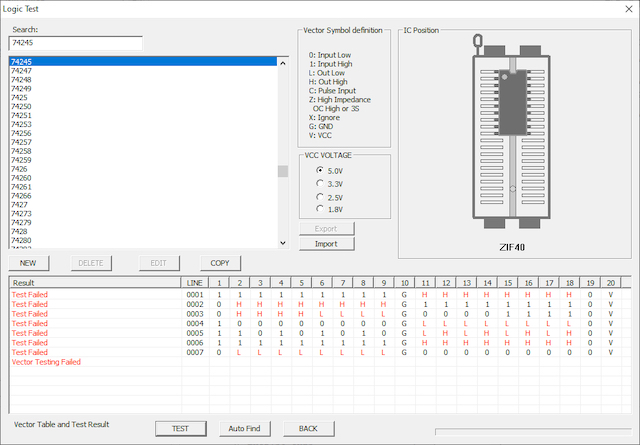Click the BACK button
Viewport: 640px width, 445px height.
coord(309,429)
